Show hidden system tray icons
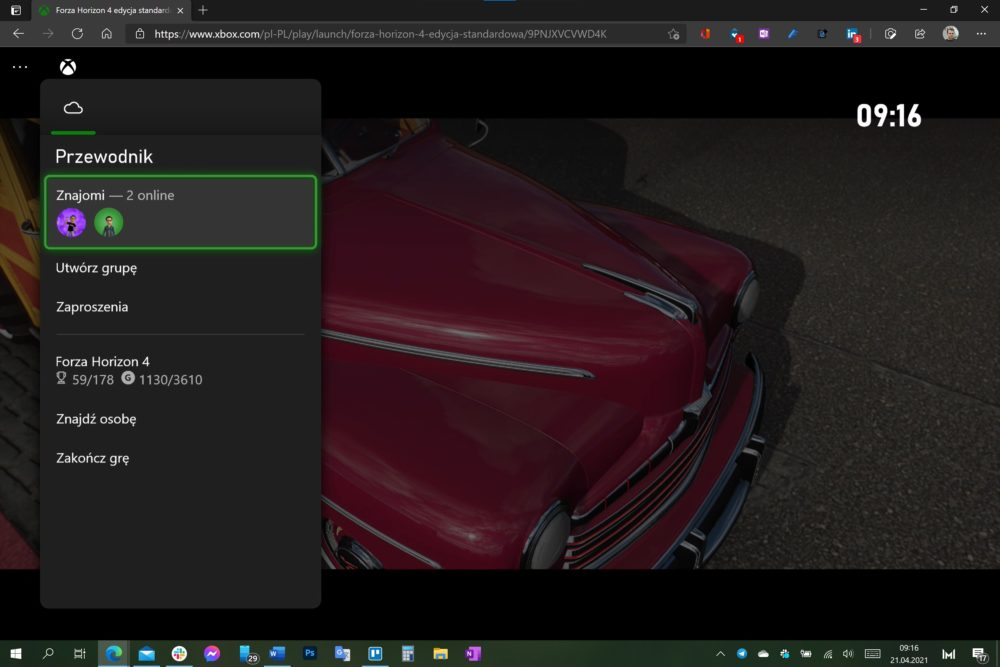The width and height of the screenshot is (1000, 667). click(x=721, y=654)
